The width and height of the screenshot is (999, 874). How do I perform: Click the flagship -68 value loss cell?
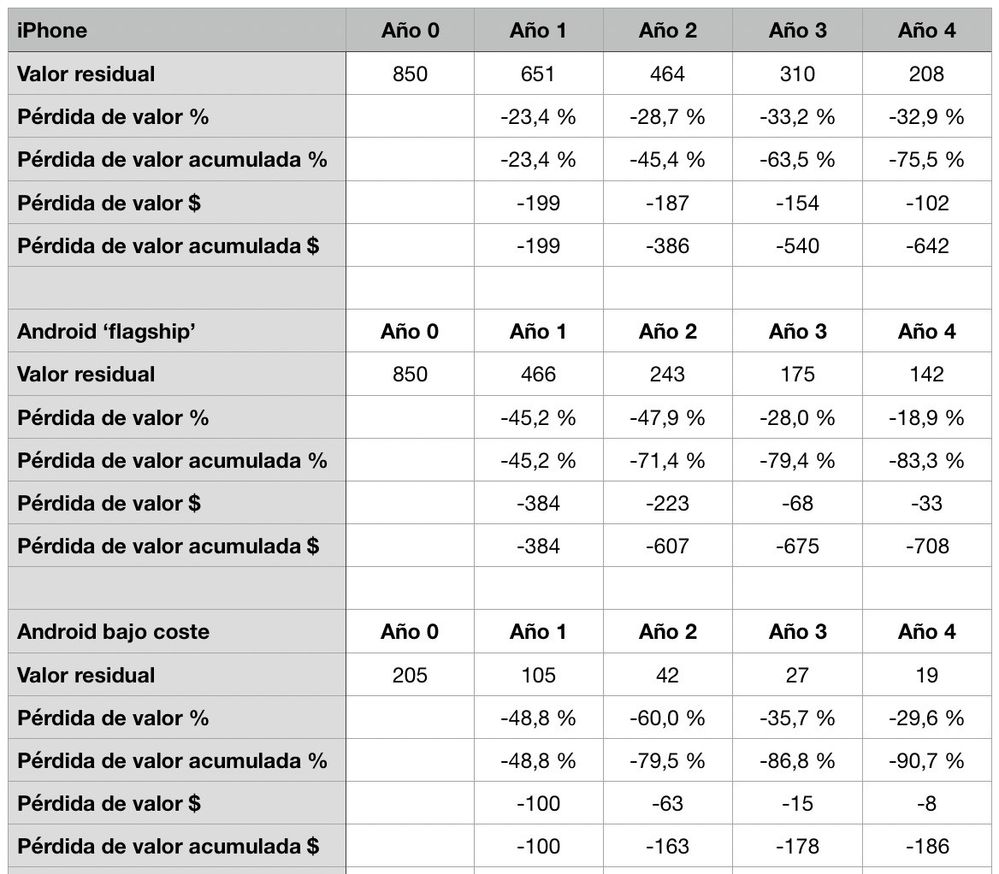coord(797,504)
